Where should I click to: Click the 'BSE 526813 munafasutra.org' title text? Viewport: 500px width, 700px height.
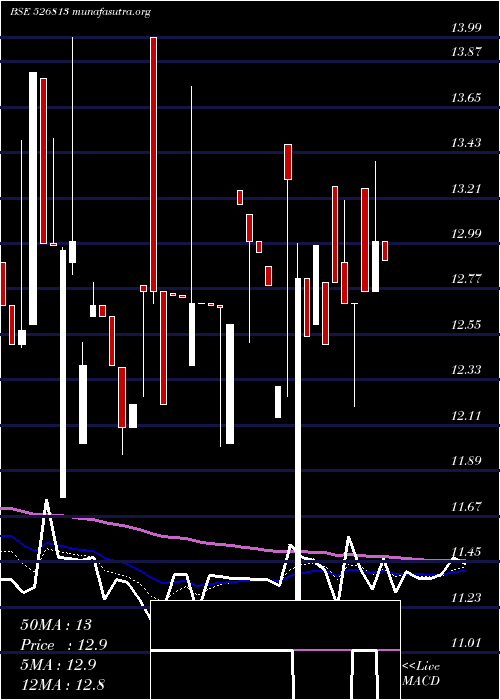pyautogui.click(x=80, y=12)
